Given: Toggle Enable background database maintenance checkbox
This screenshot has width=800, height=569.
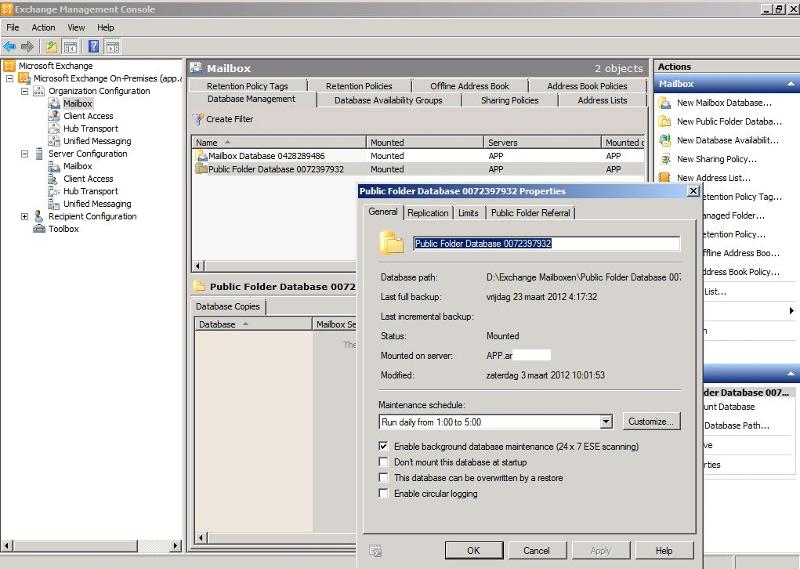Looking at the screenshot, I should [383, 447].
